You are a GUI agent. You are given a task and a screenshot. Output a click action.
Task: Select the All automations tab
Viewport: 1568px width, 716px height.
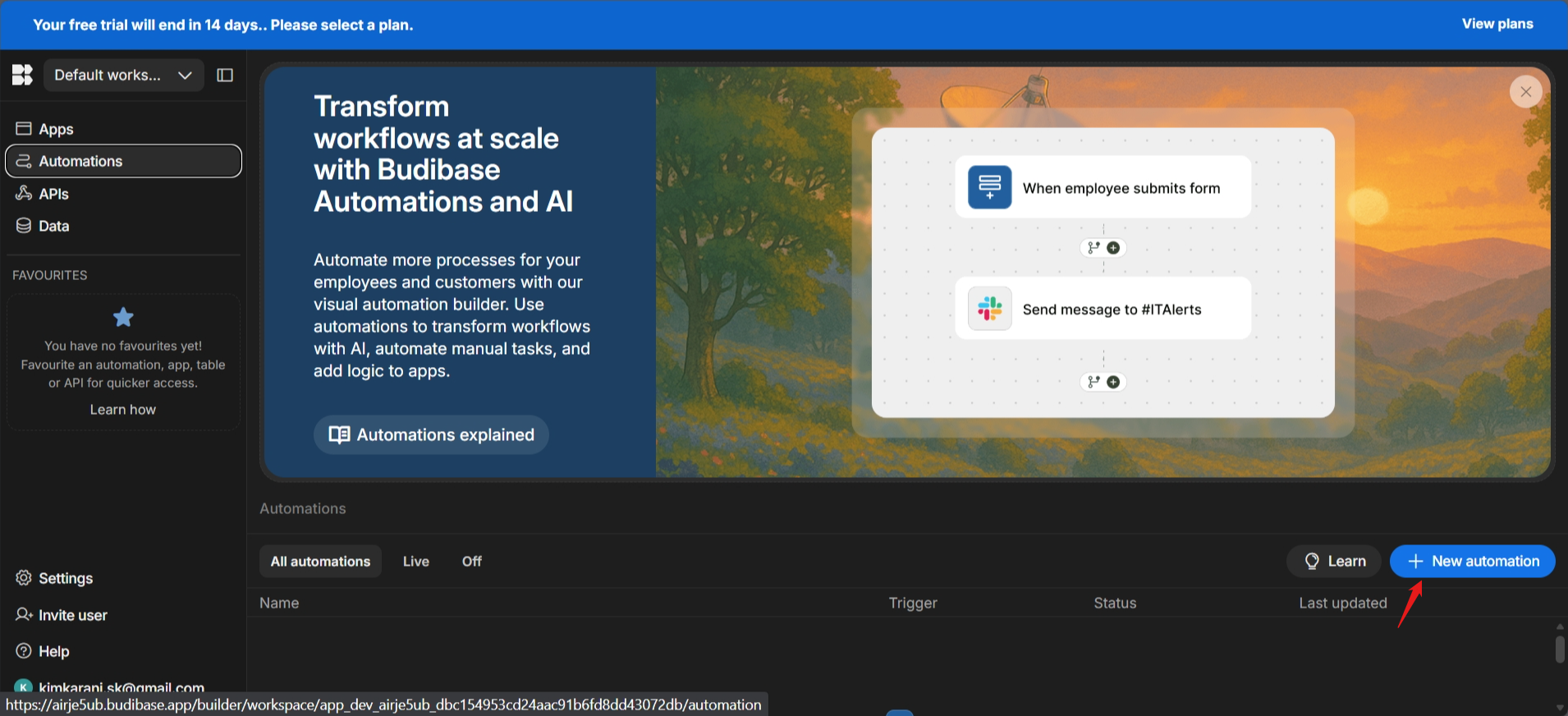321,561
